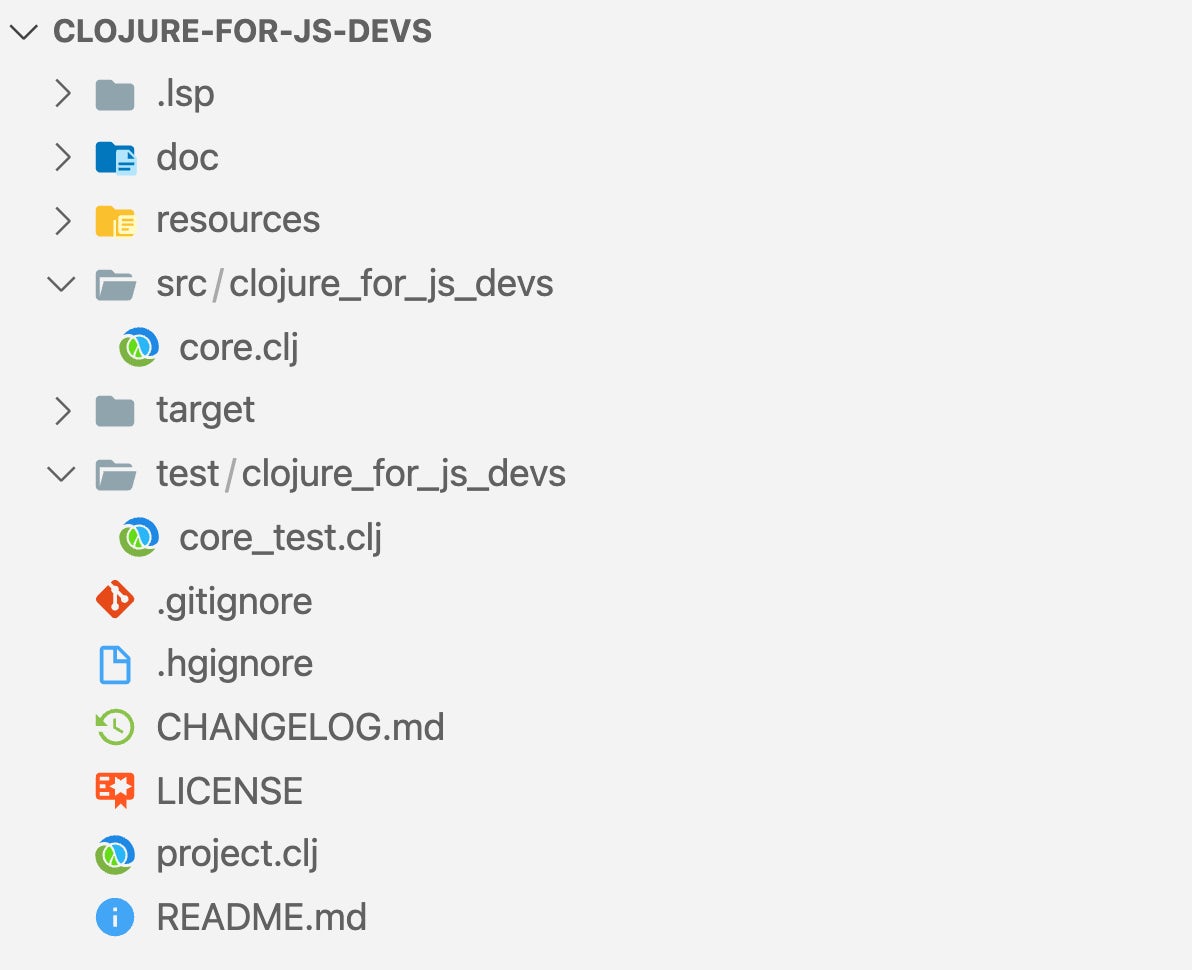
Task: Click the Clojure icon next to core.clj
Action: [x=138, y=347]
